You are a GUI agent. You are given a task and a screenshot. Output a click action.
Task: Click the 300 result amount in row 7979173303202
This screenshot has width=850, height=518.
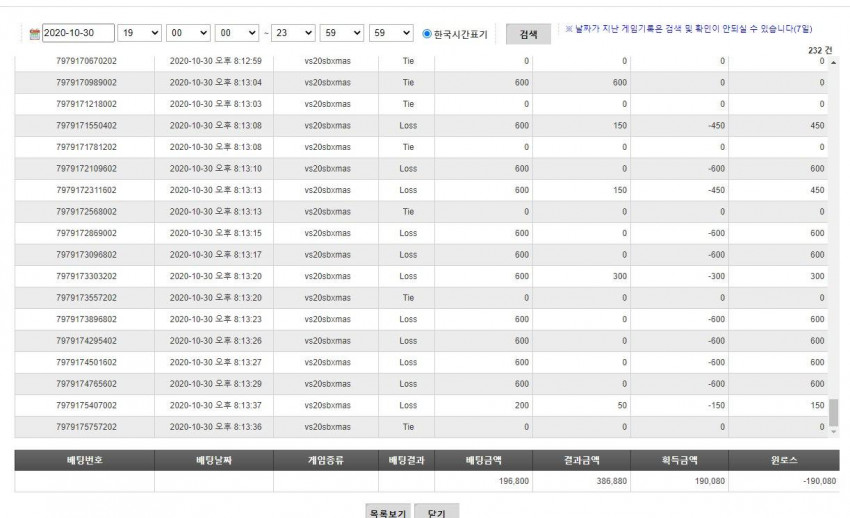tap(620, 276)
